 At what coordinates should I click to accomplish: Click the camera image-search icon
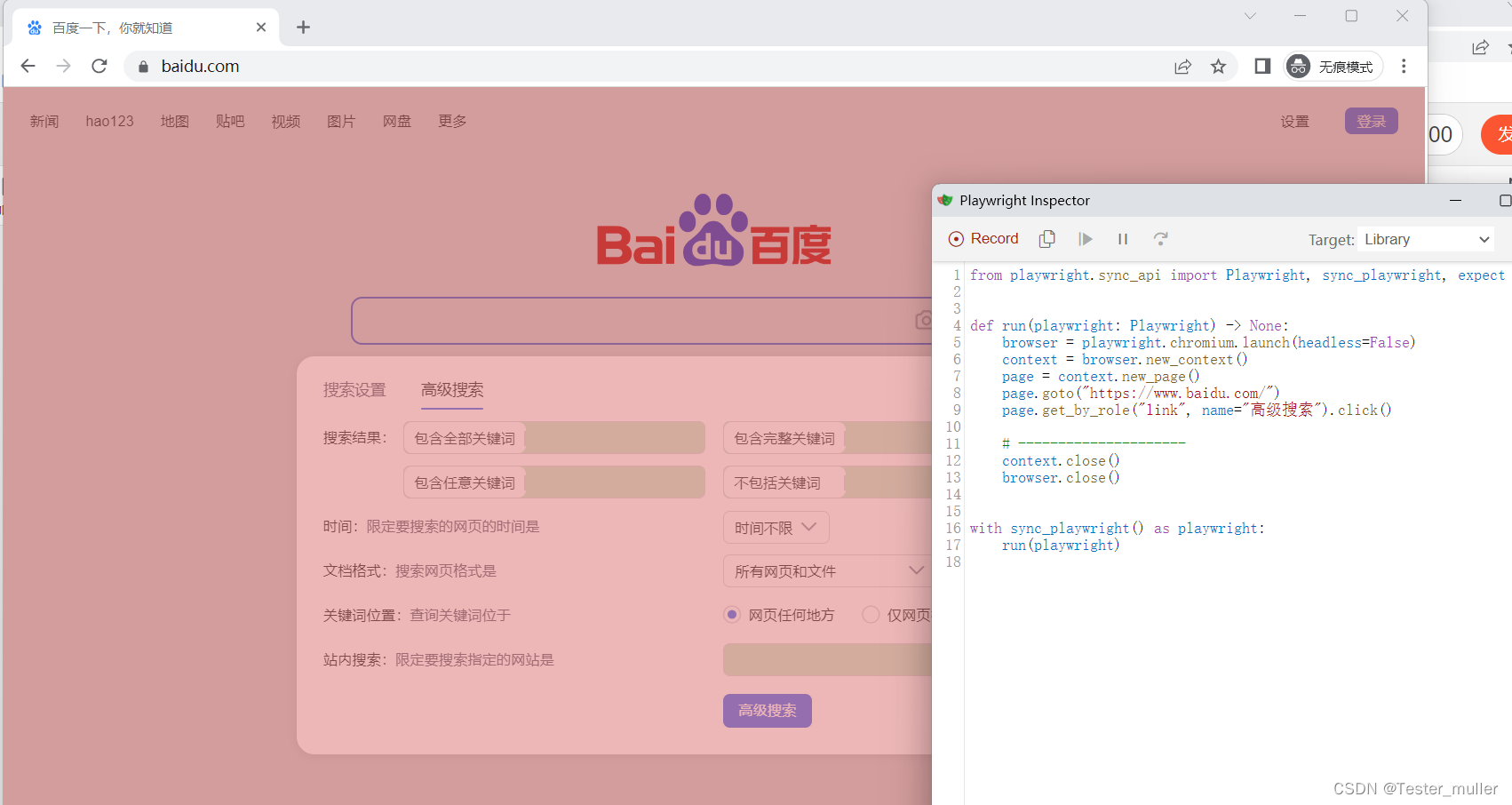(924, 320)
